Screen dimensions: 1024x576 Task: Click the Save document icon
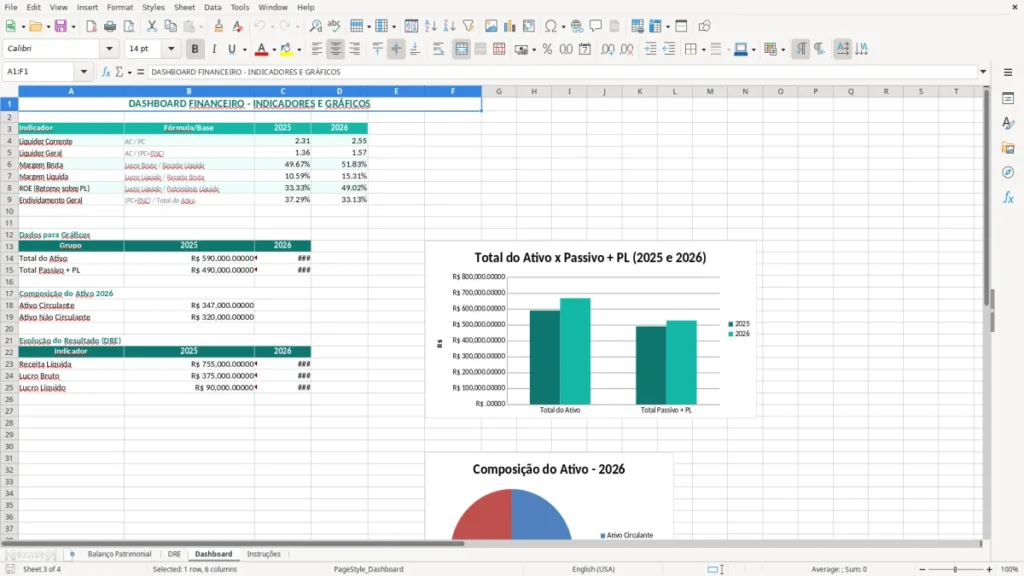click(x=60, y=26)
